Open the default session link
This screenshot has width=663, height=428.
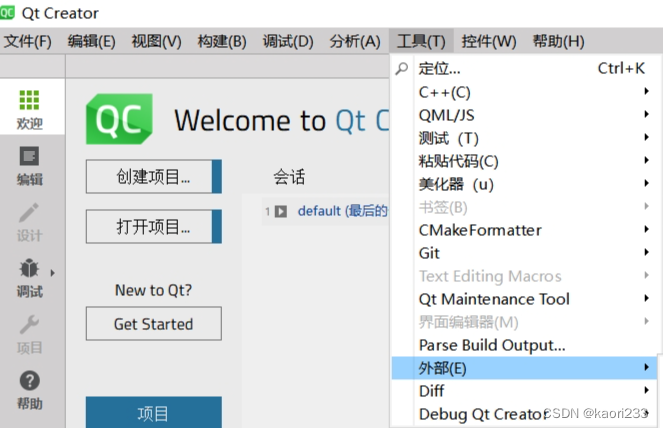pos(342,211)
